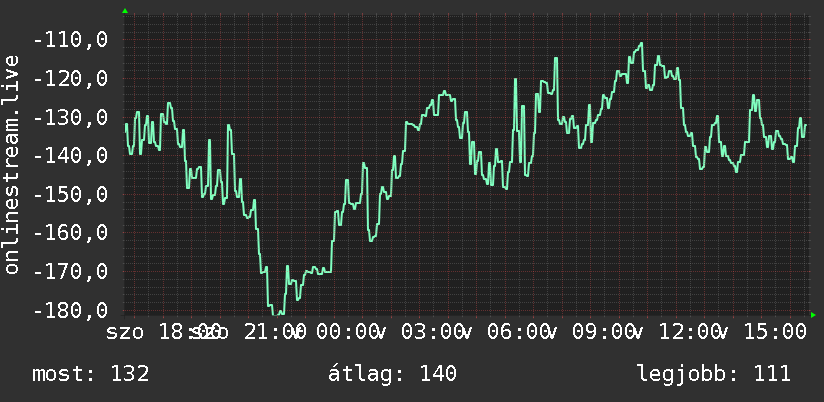Select the -180,0 y-axis label
This screenshot has height=402, width=824.
tap(70, 310)
